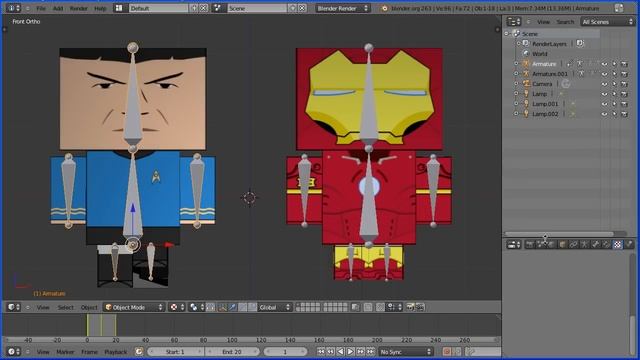Collapse the Scene tree in outliner
This screenshot has height=360, width=640.
coord(508,34)
